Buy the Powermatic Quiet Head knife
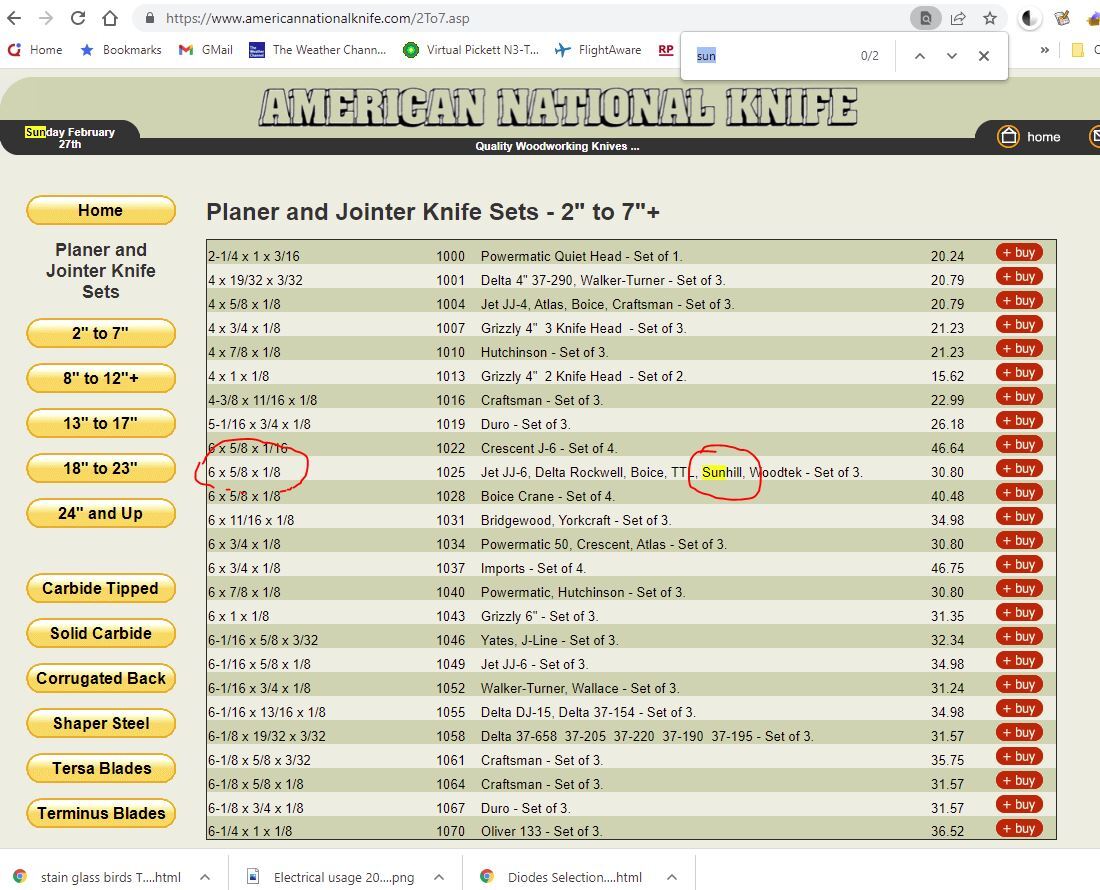 tap(1019, 252)
